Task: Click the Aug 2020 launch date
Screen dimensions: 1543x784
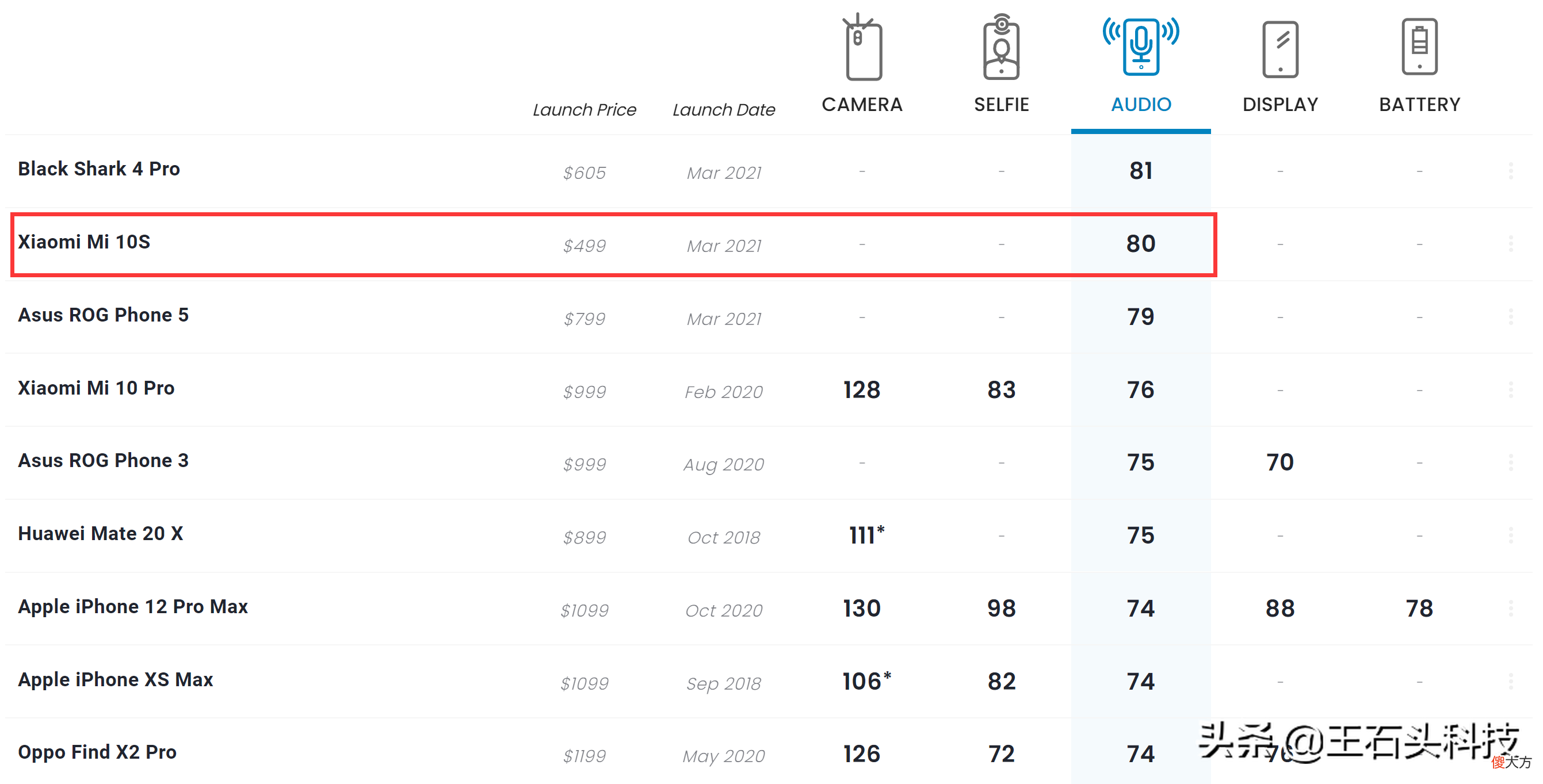Action: (724, 465)
